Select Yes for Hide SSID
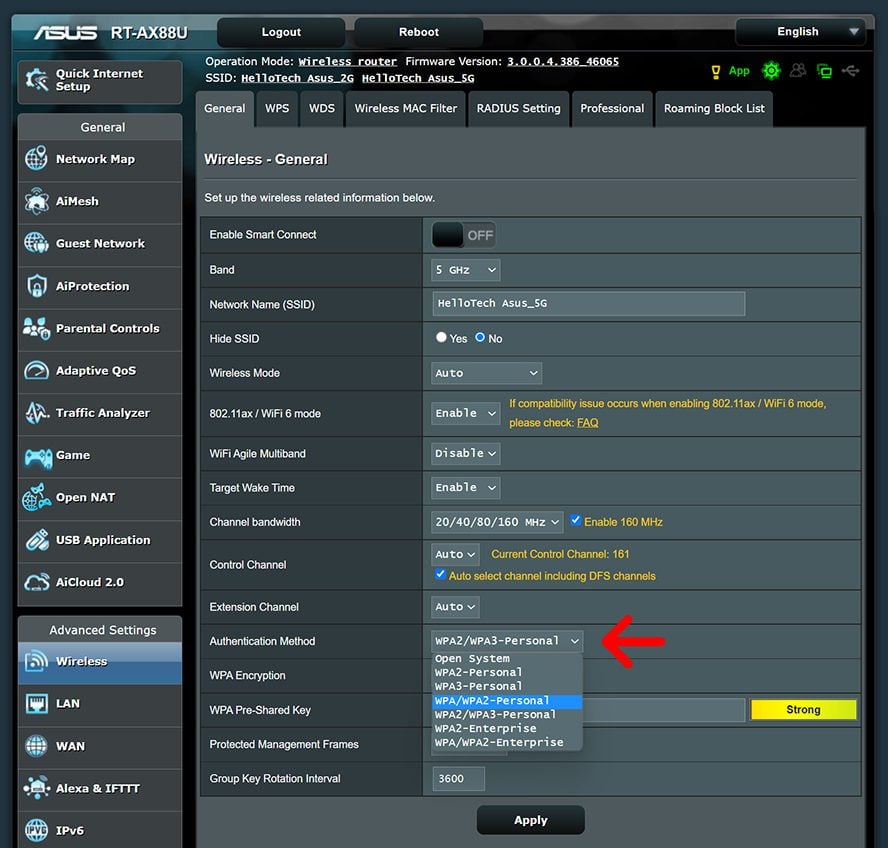The image size is (888, 848). point(441,337)
